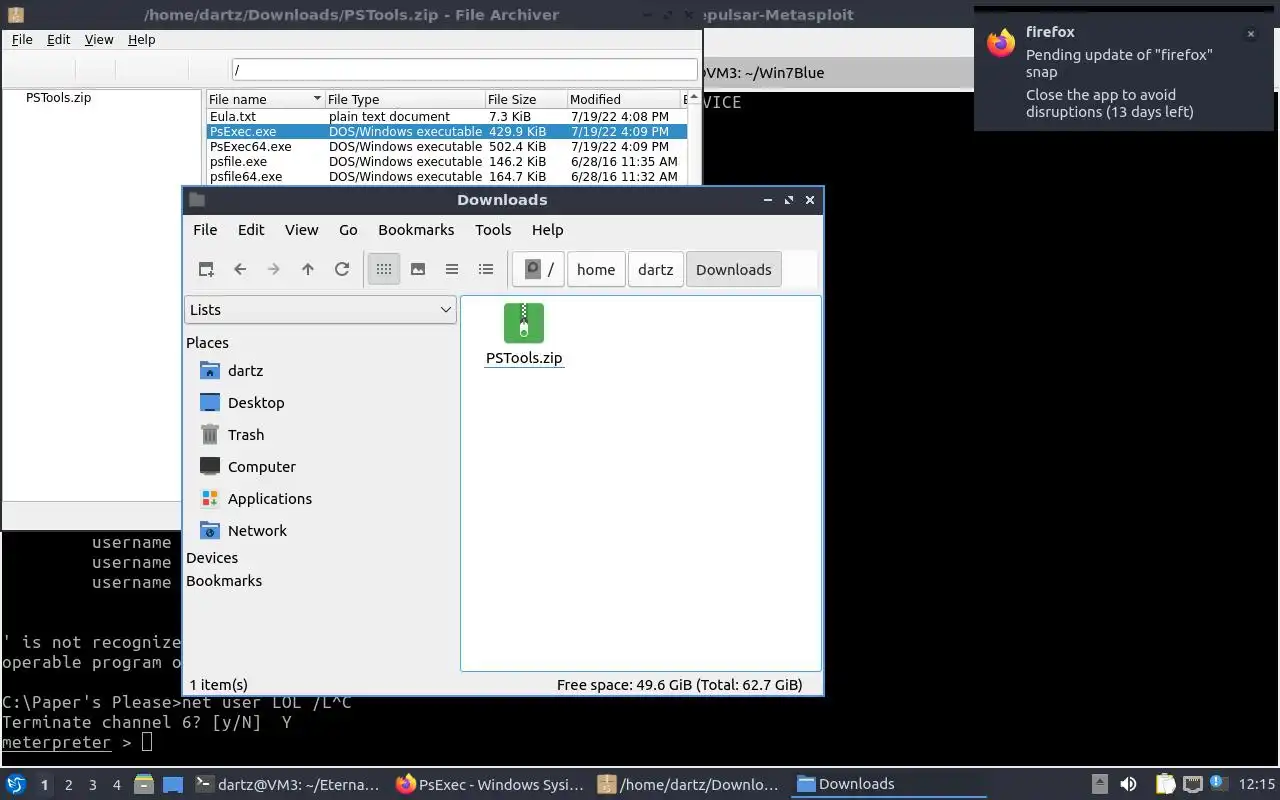The height and width of the screenshot is (800, 1280).
Task: Switch to compact list view
Action: coord(452,269)
